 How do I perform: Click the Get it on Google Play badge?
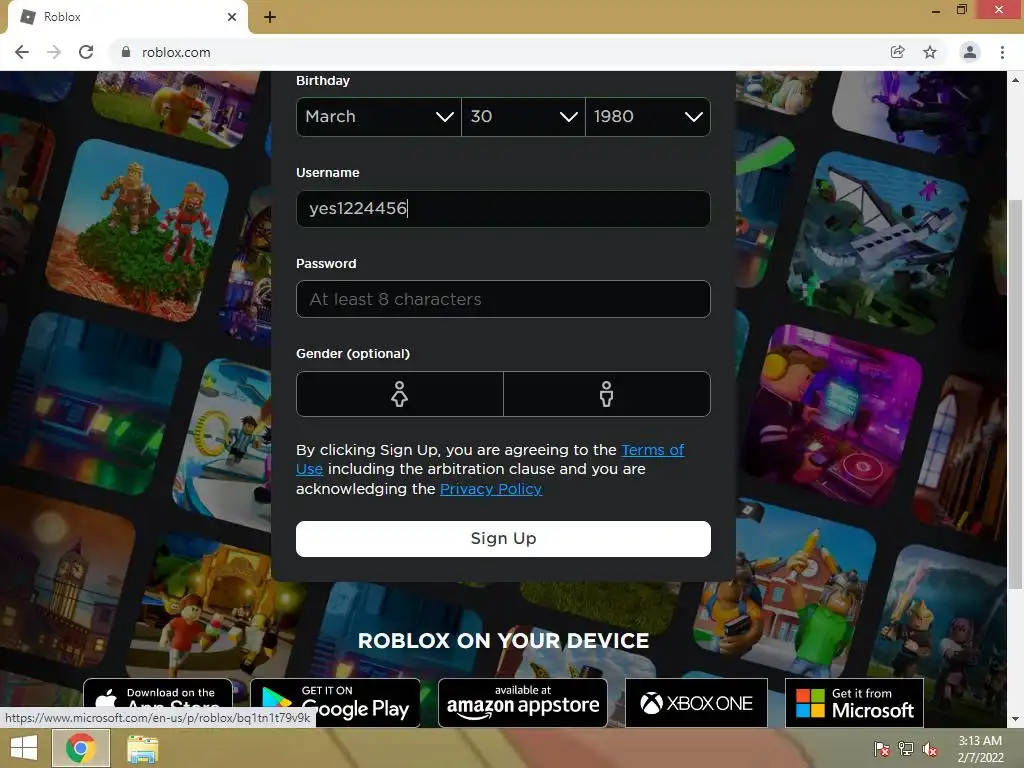335,702
